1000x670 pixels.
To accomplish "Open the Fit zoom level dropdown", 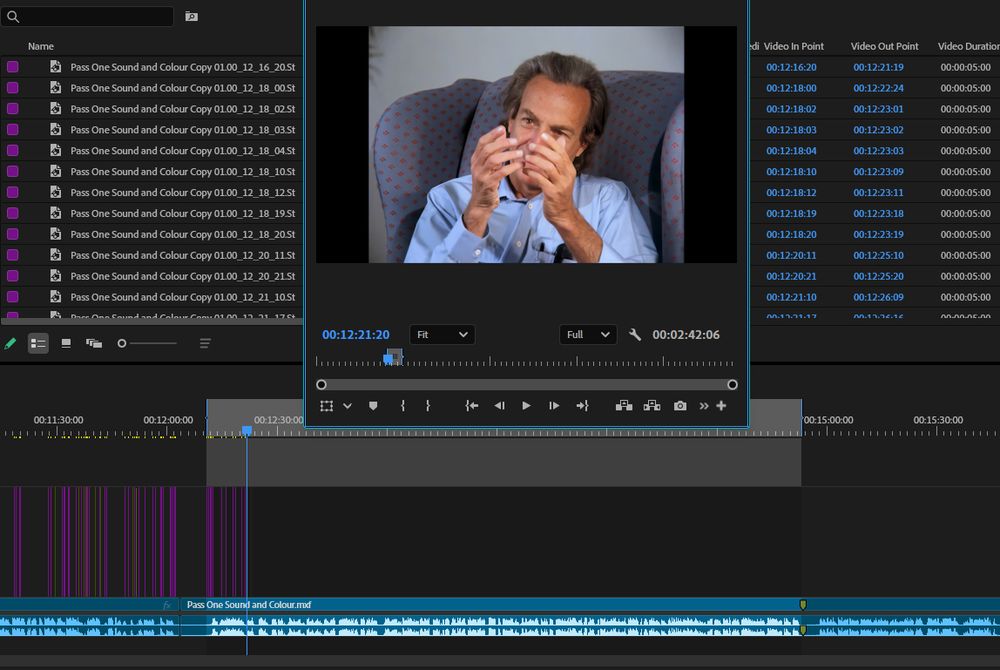I will pos(442,335).
